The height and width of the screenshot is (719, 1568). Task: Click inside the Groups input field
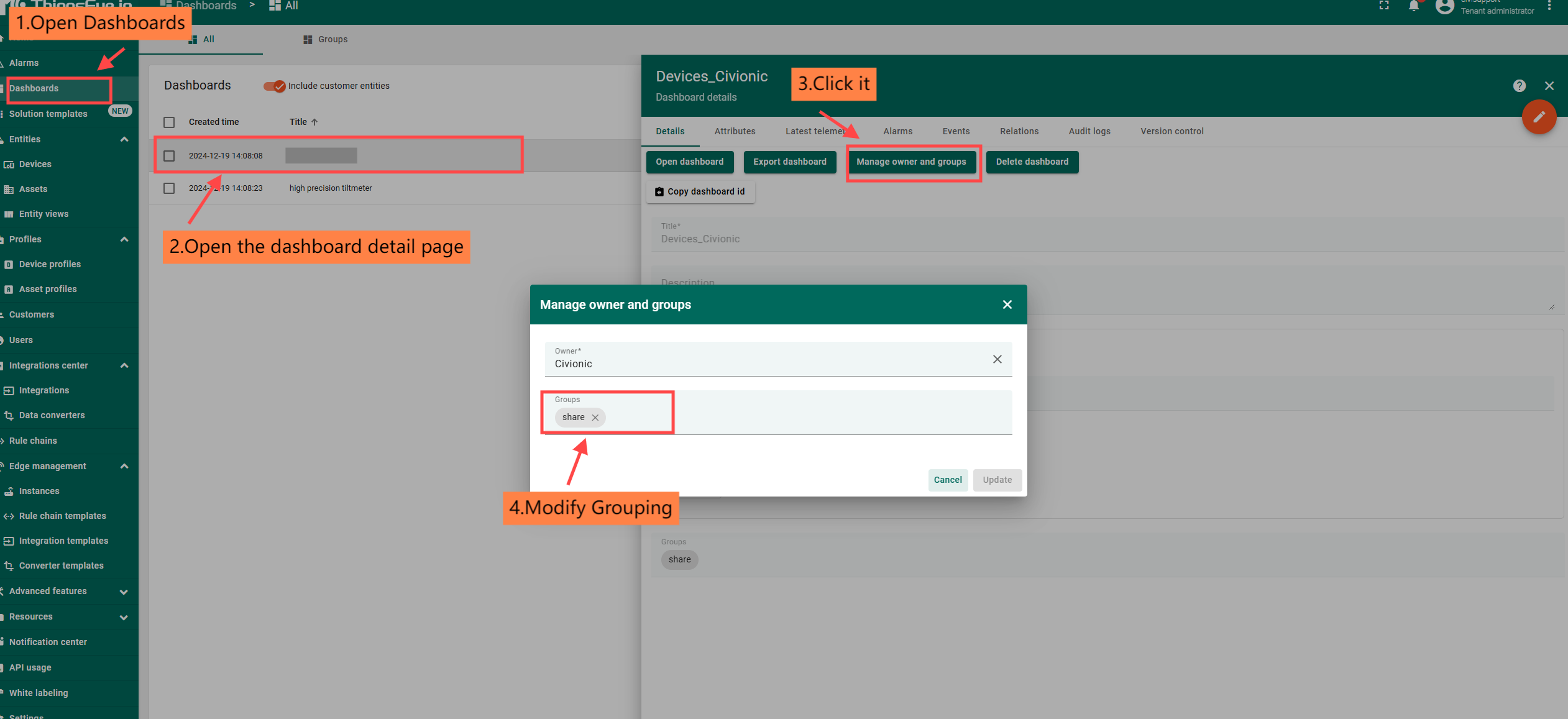pyautogui.click(x=808, y=417)
